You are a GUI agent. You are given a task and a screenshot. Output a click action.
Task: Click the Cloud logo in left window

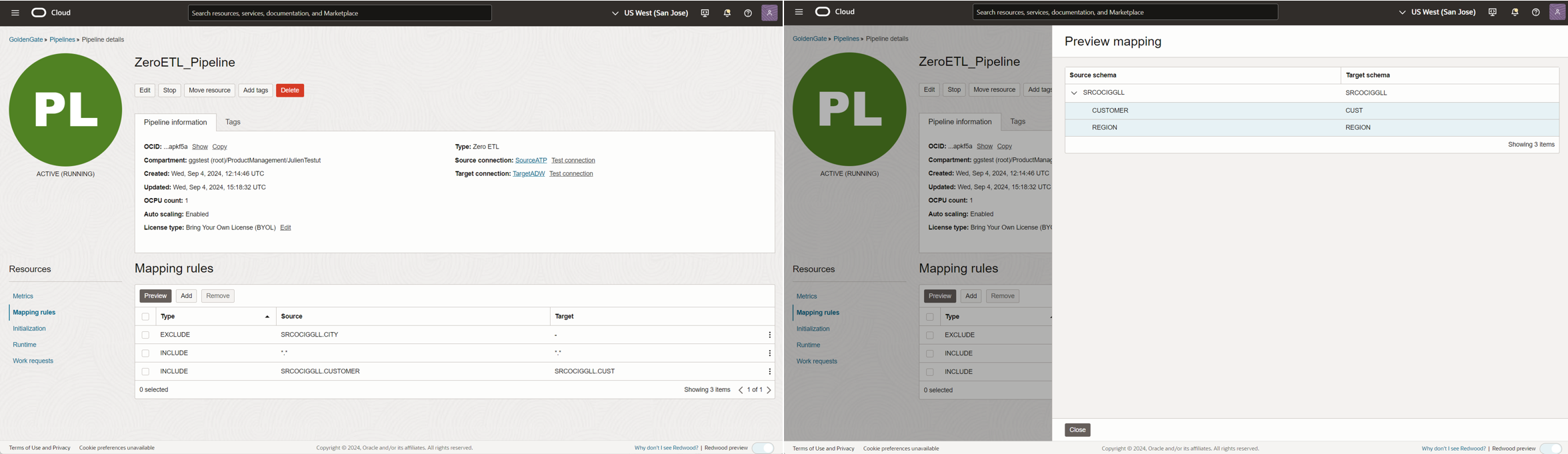51,13
